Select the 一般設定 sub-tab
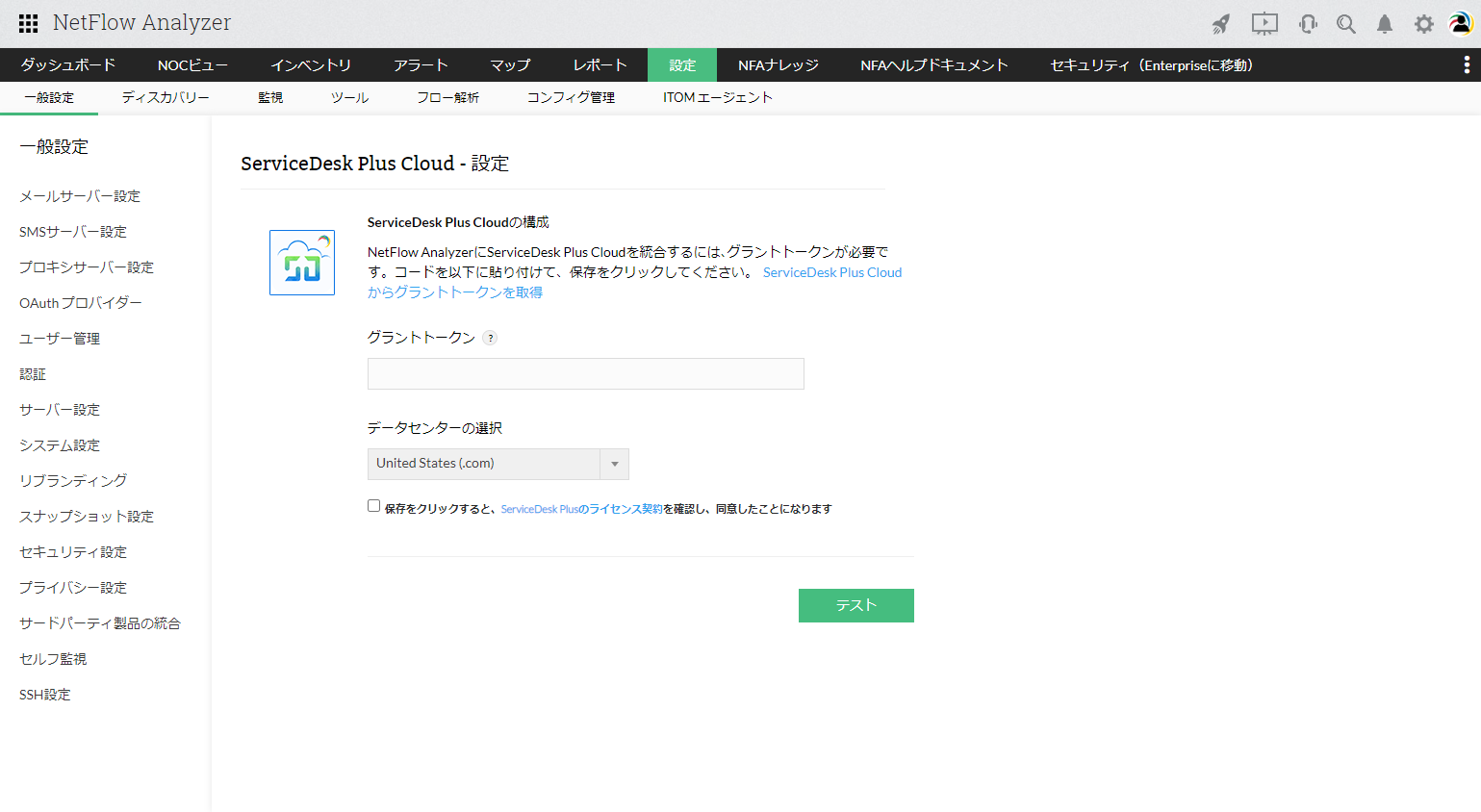Screen dimensions: 1481x812 [49, 98]
